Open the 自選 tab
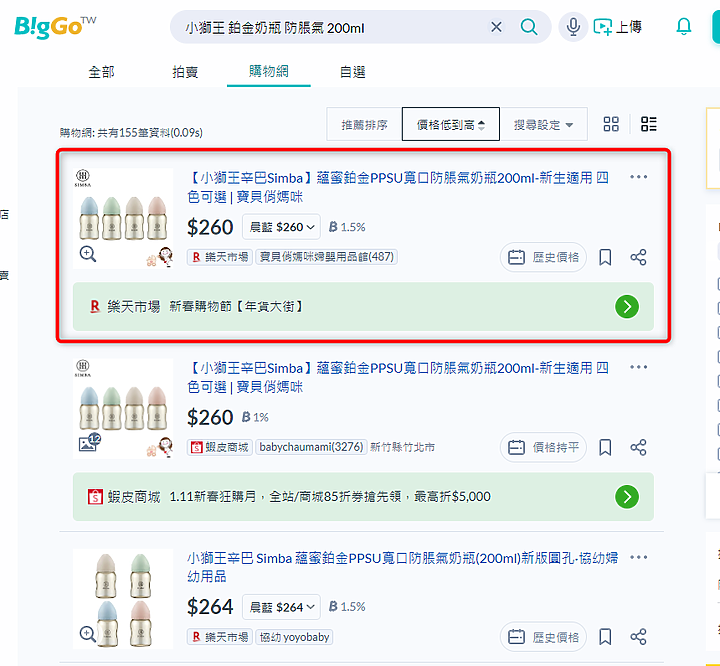 [x=352, y=72]
